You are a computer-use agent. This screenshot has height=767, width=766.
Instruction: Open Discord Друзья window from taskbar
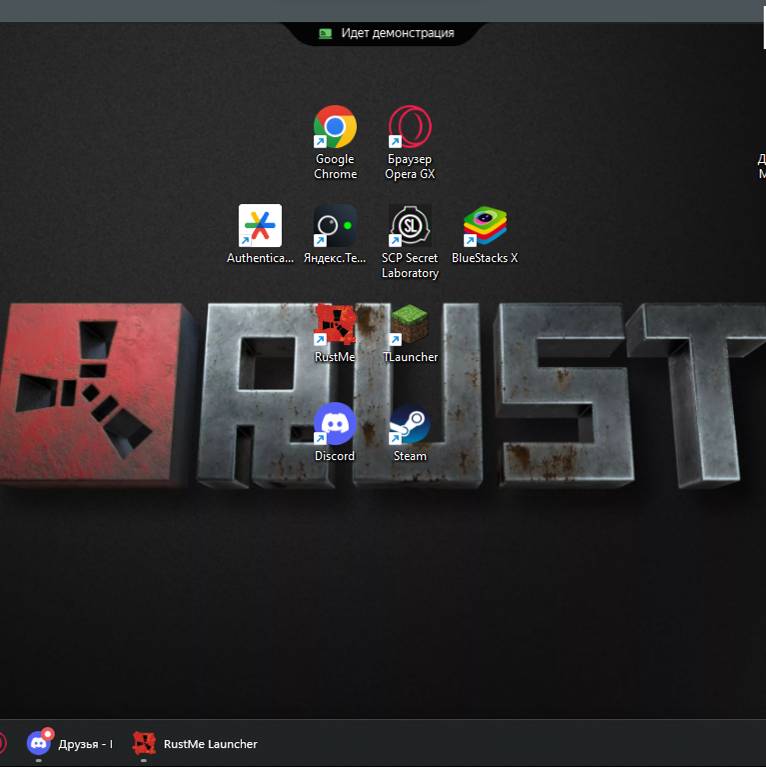[x=70, y=744]
